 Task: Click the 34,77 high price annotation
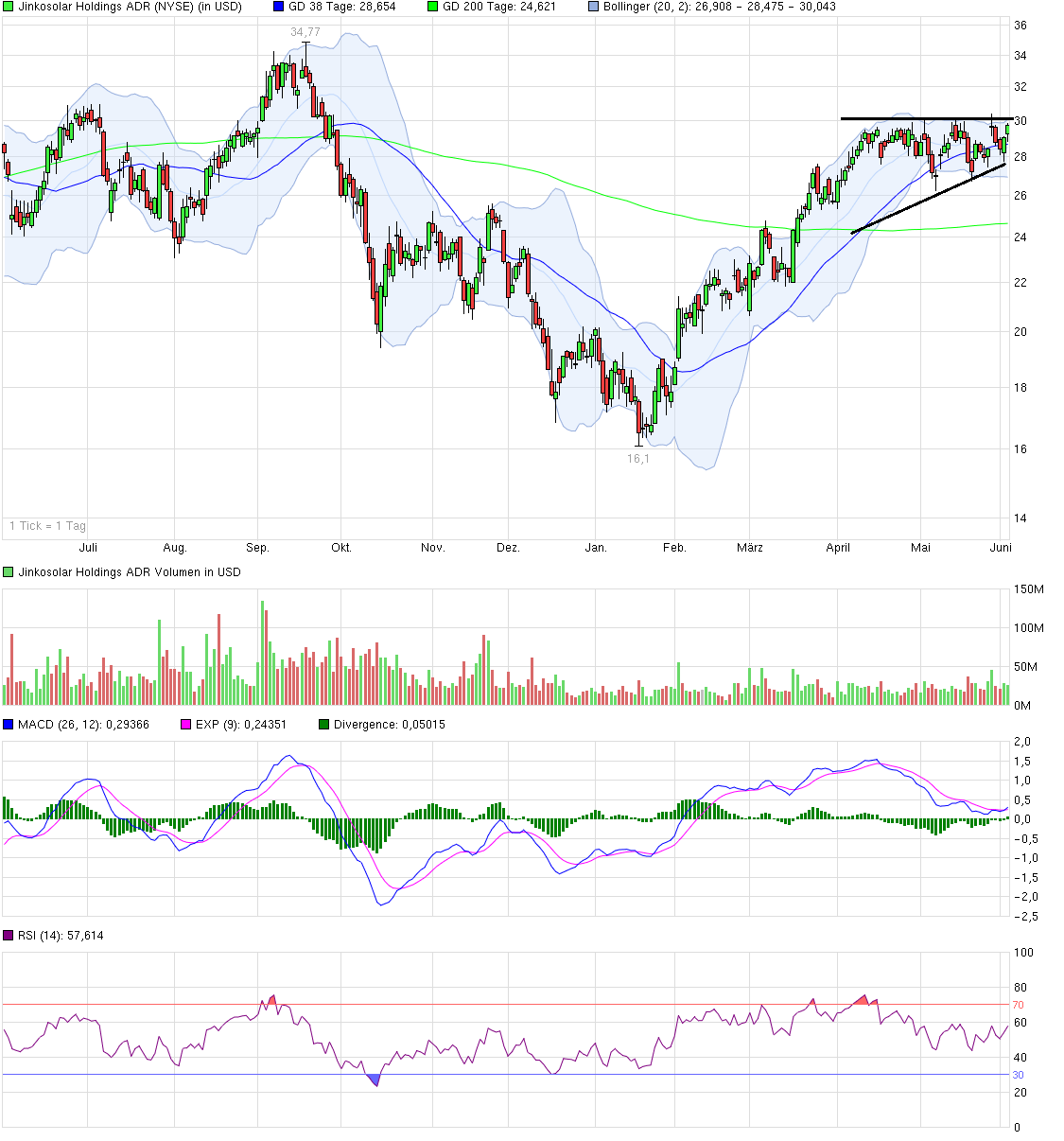tap(305, 32)
